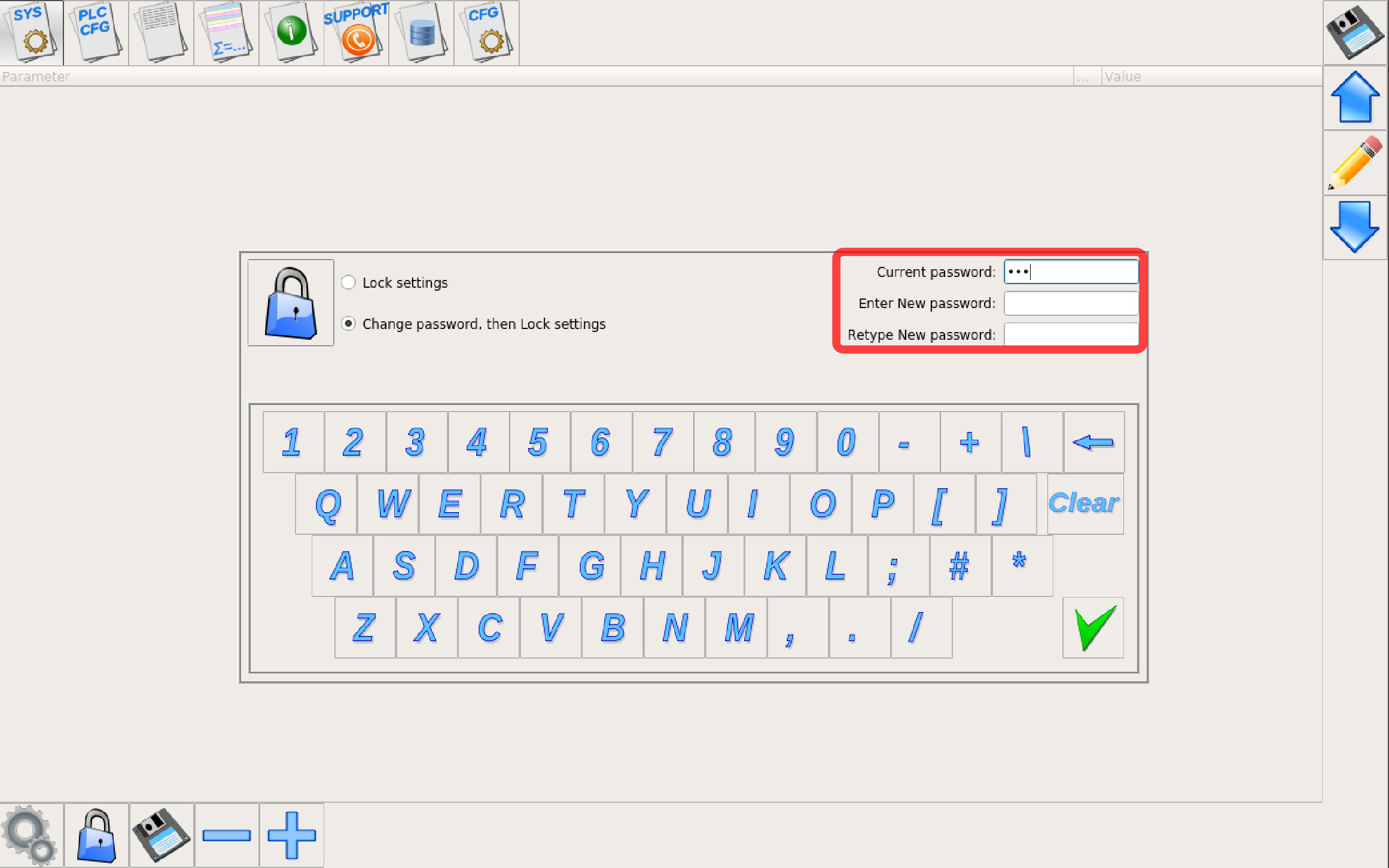Select Change password then Lock settings option

pos(348,324)
